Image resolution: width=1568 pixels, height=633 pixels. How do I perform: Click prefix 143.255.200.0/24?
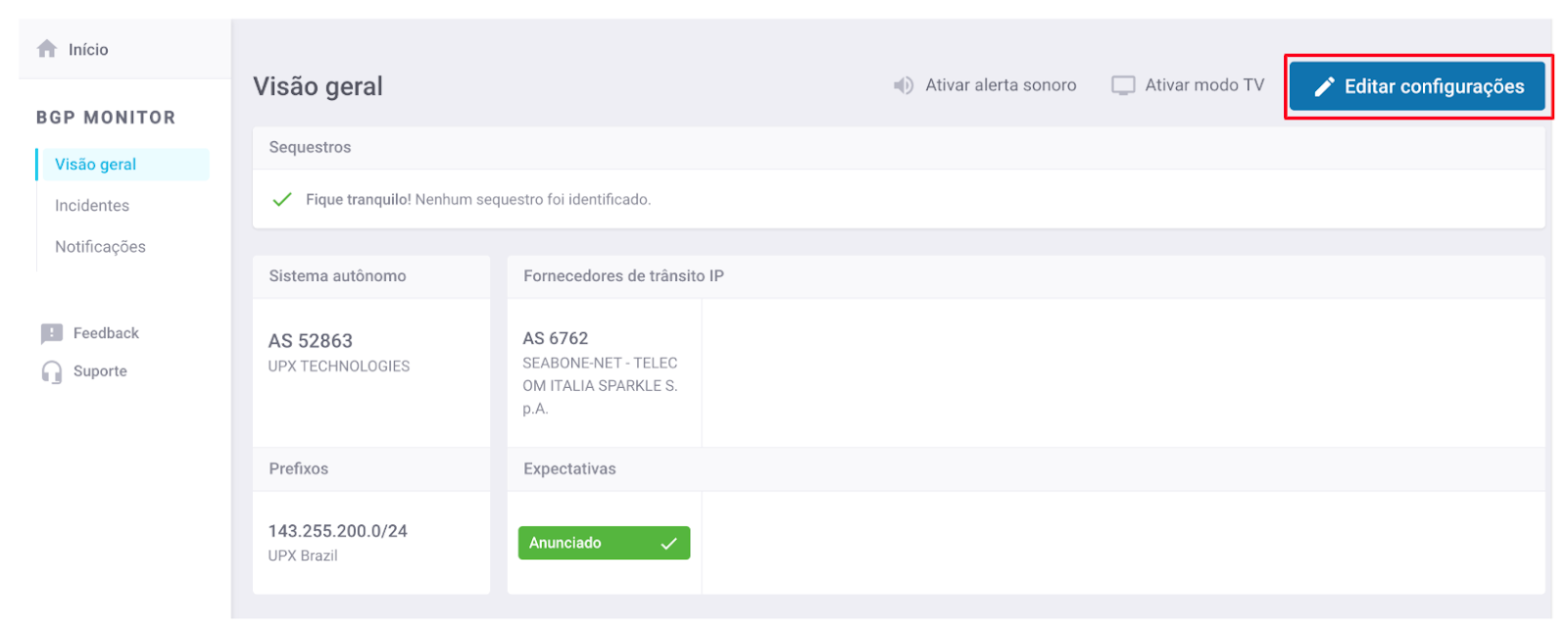pyautogui.click(x=338, y=531)
